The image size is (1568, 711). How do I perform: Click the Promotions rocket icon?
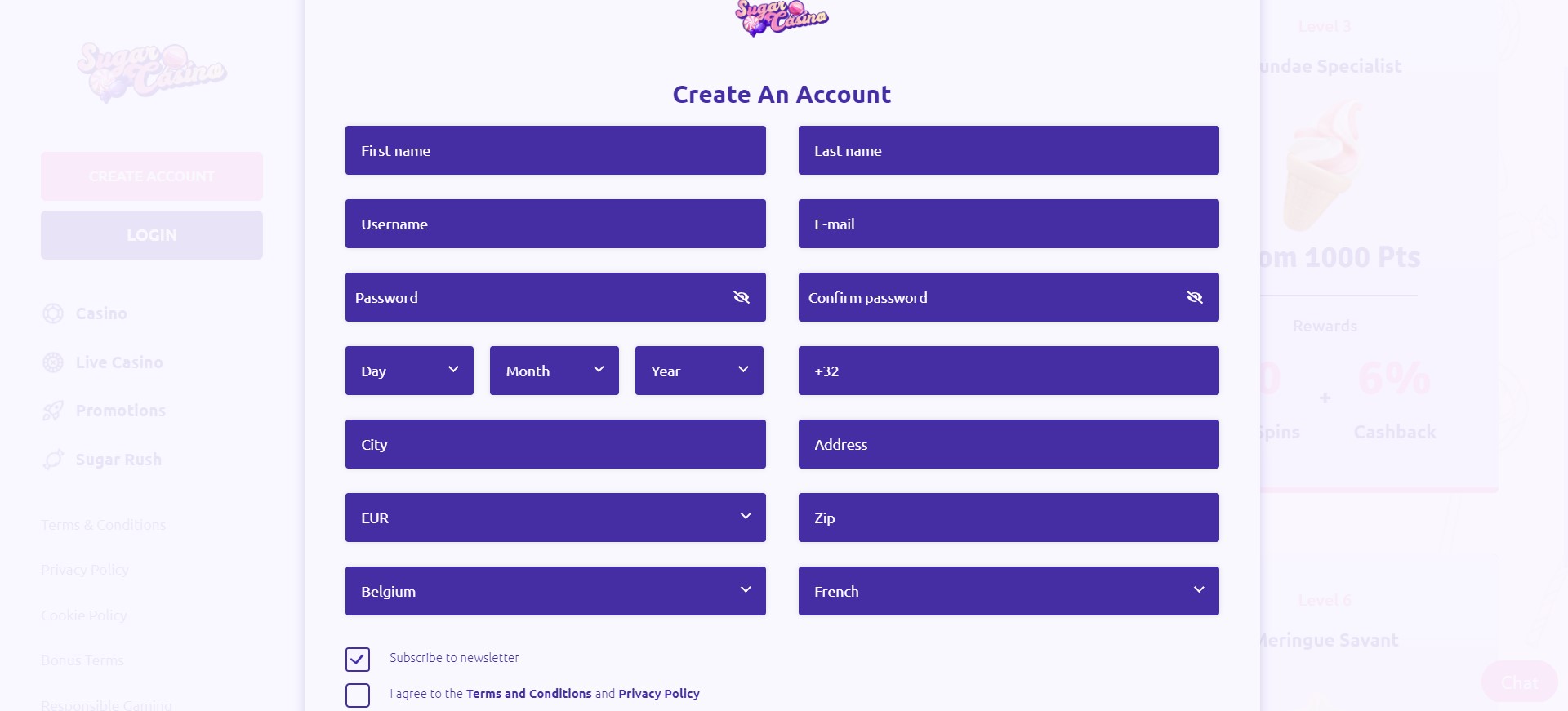[53, 411]
